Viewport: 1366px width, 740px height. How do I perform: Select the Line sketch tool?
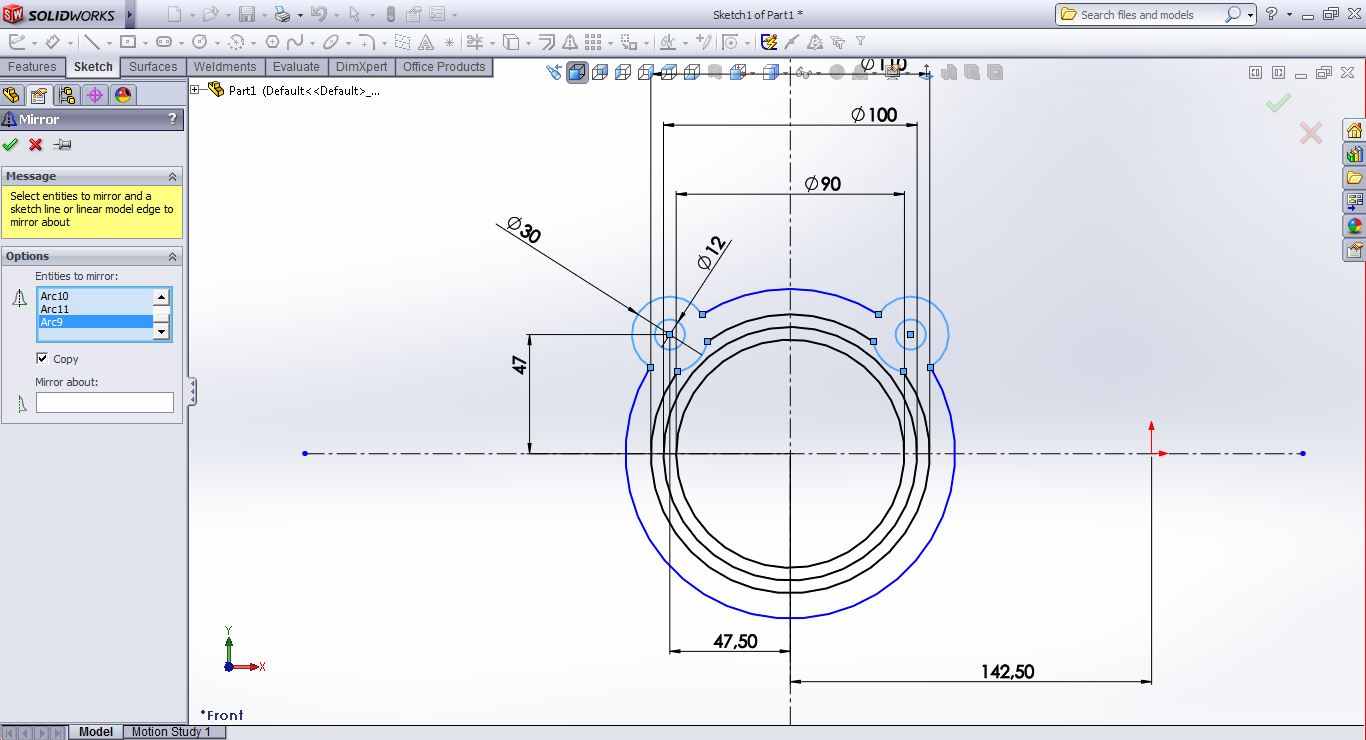(x=91, y=42)
